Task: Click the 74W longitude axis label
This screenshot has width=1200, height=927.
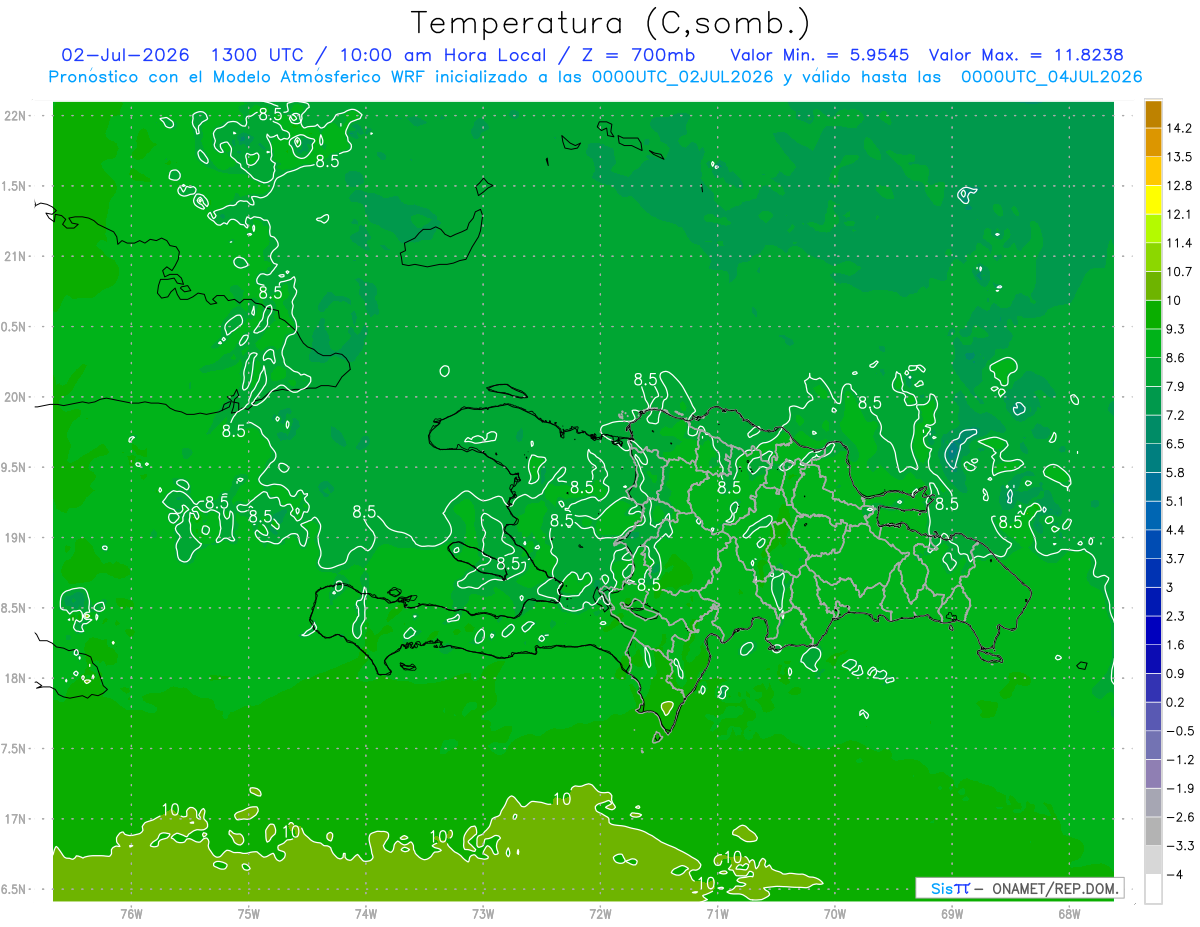Action: [366, 914]
